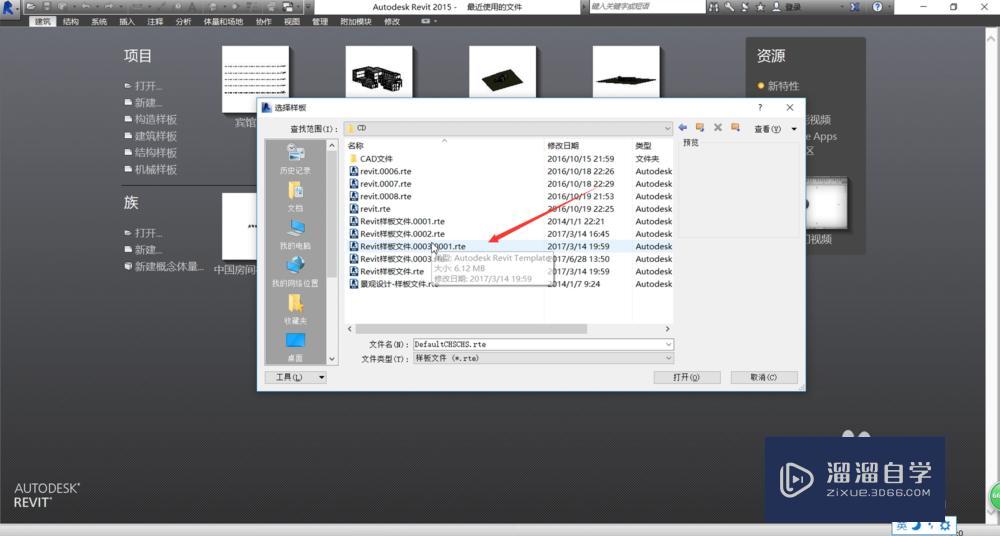The height and width of the screenshot is (536, 1000).
Task: Open the 注释 ribbon tab
Action: click(155, 21)
